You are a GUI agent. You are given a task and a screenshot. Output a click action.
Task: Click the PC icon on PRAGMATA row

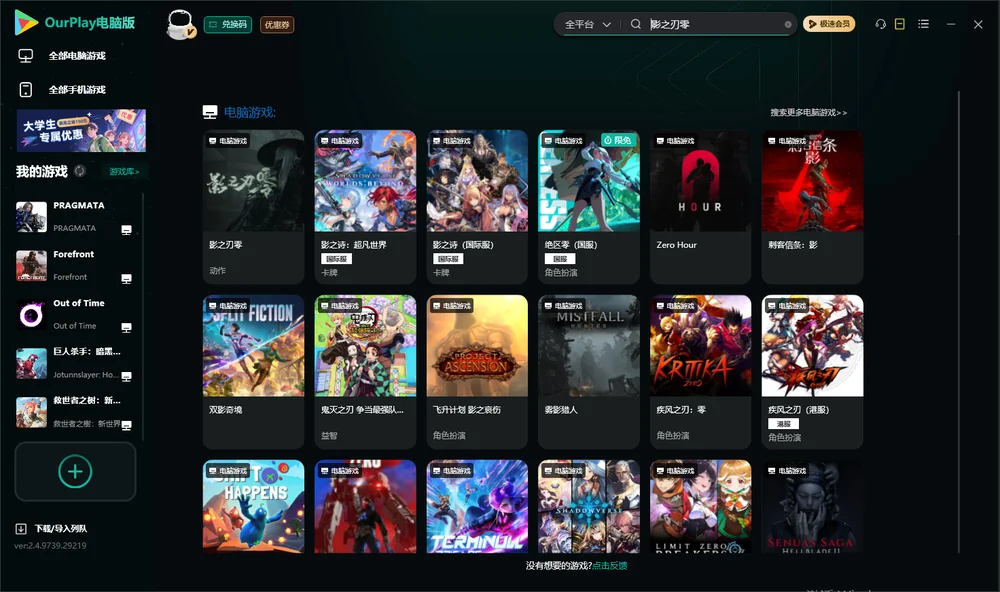click(126, 230)
